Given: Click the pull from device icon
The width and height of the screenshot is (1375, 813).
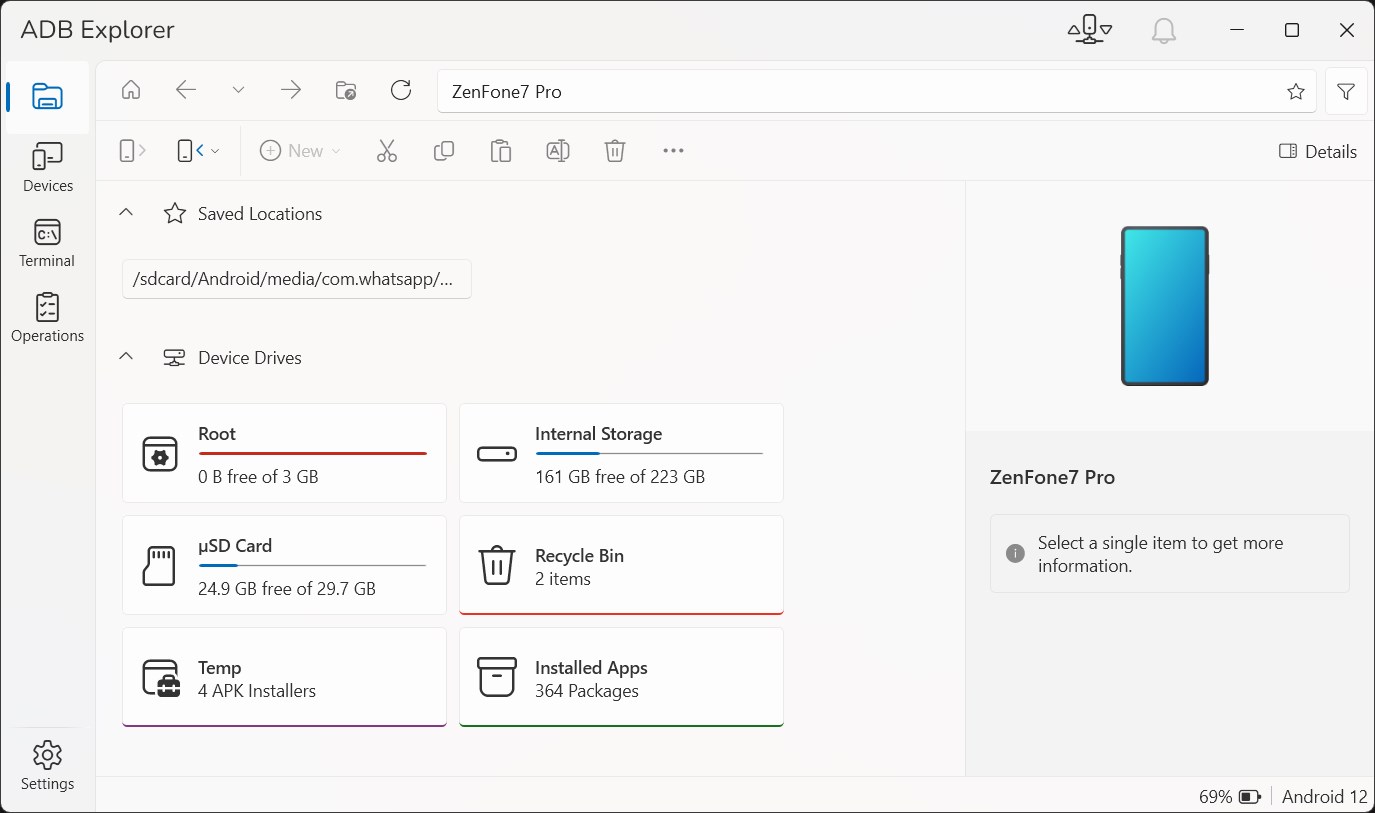Looking at the screenshot, I should coord(189,151).
